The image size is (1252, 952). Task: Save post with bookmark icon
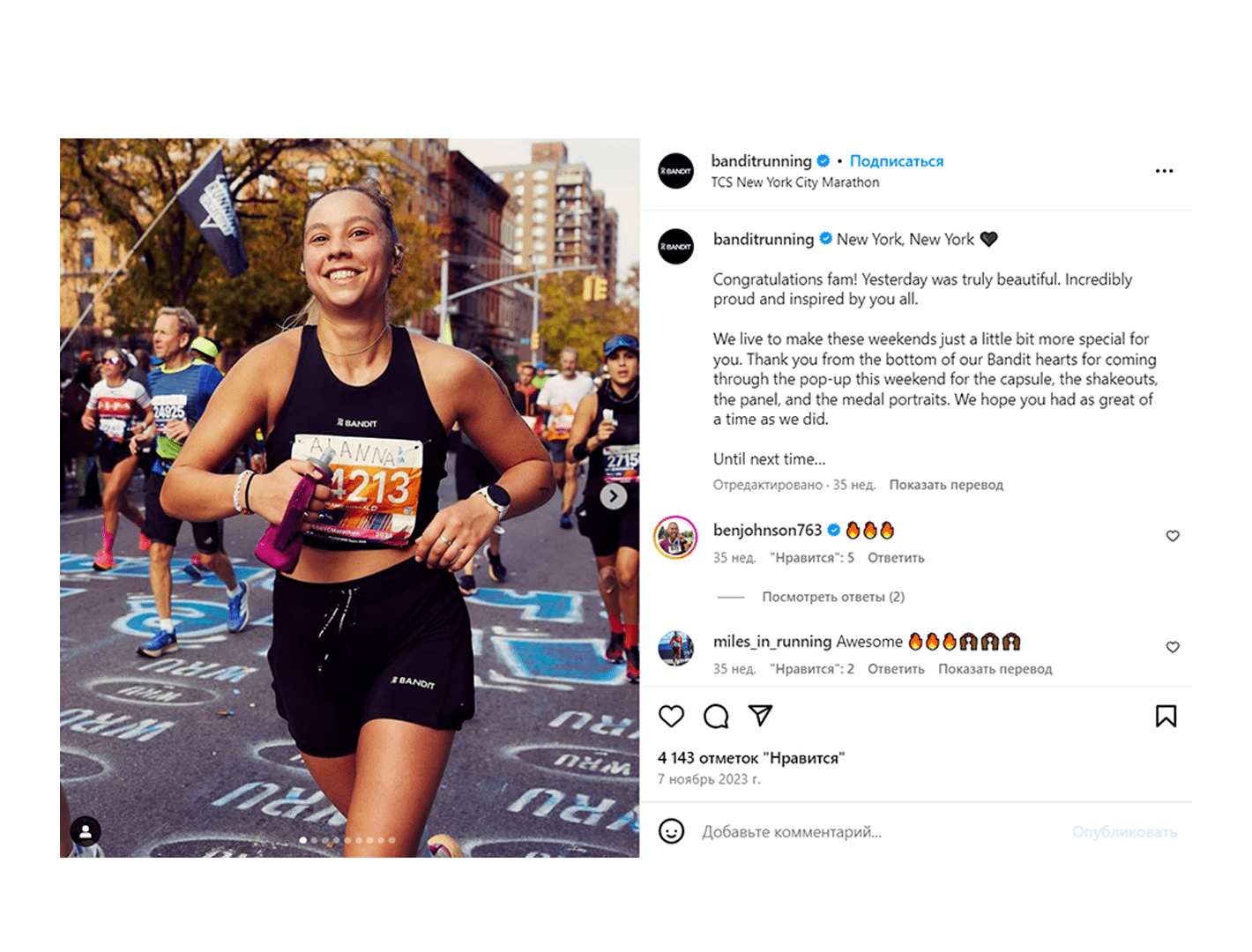1166,716
